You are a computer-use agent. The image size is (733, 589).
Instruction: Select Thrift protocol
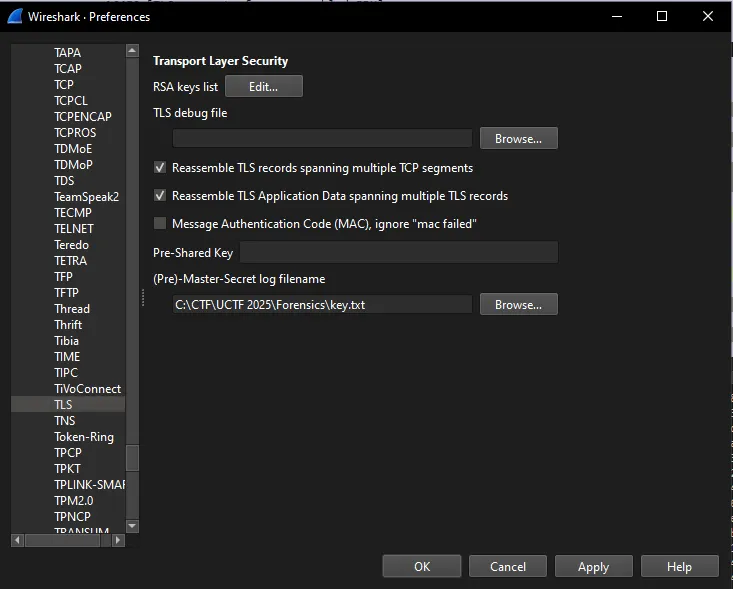click(x=68, y=324)
